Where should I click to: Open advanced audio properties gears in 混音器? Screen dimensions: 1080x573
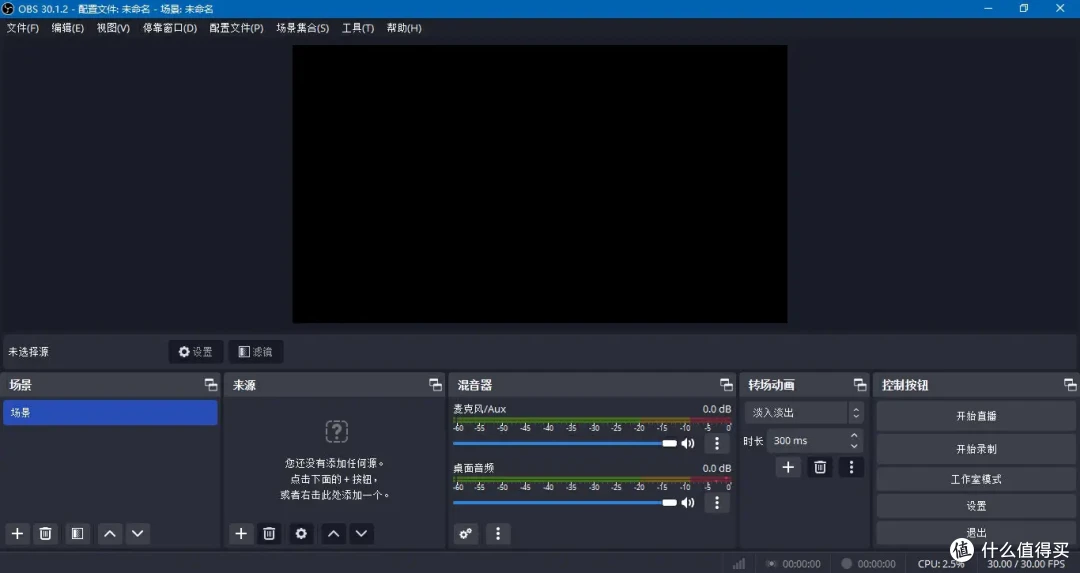[x=466, y=534]
